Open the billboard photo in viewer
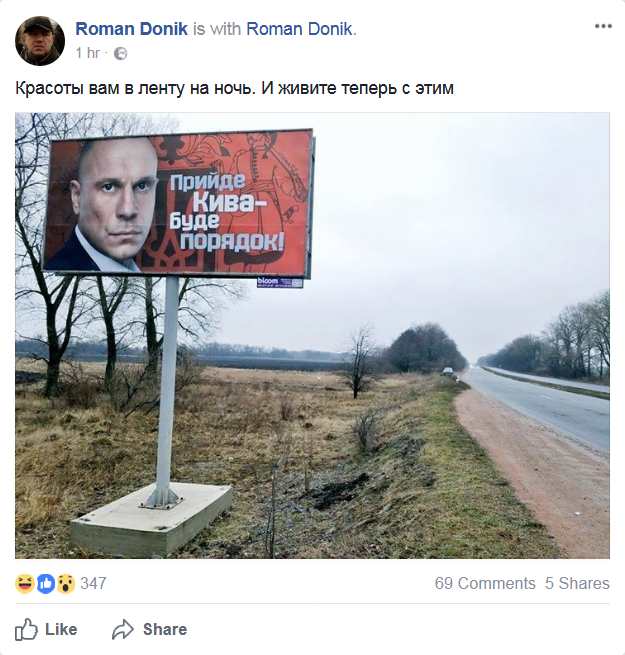The width and height of the screenshot is (625, 655). tap(312, 336)
